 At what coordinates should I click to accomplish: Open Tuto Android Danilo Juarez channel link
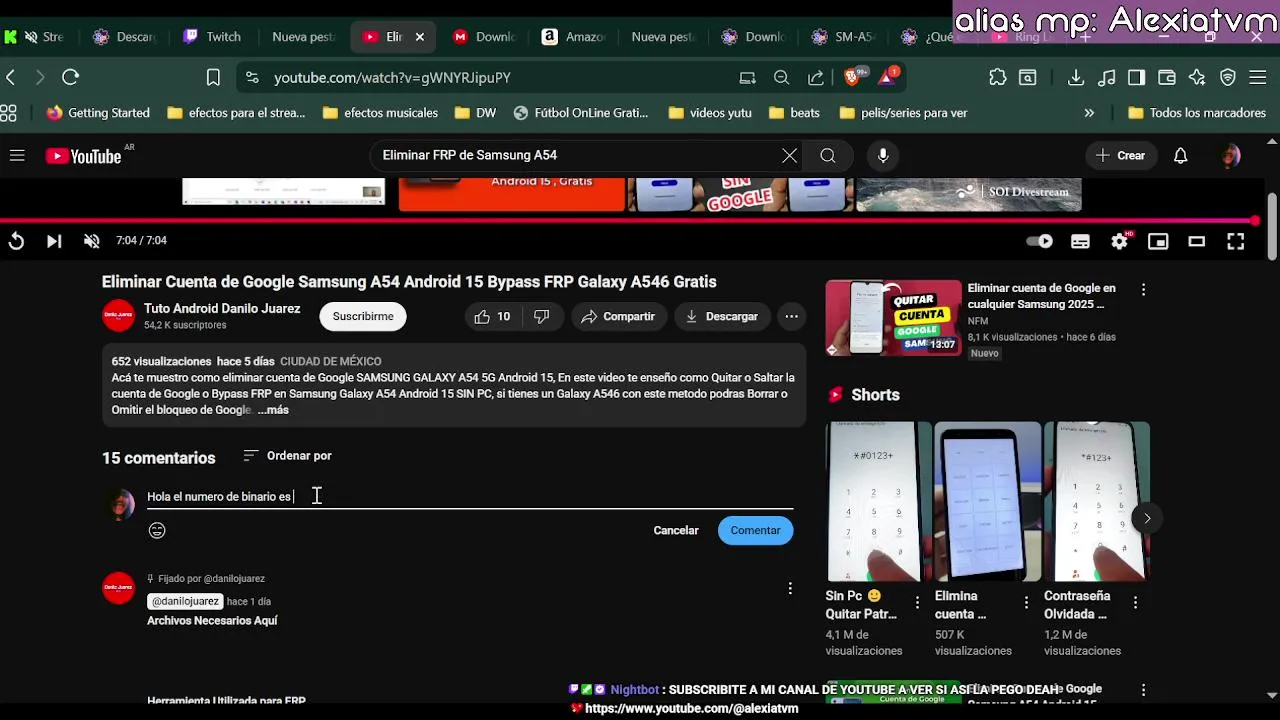pyautogui.click(x=222, y=308)
